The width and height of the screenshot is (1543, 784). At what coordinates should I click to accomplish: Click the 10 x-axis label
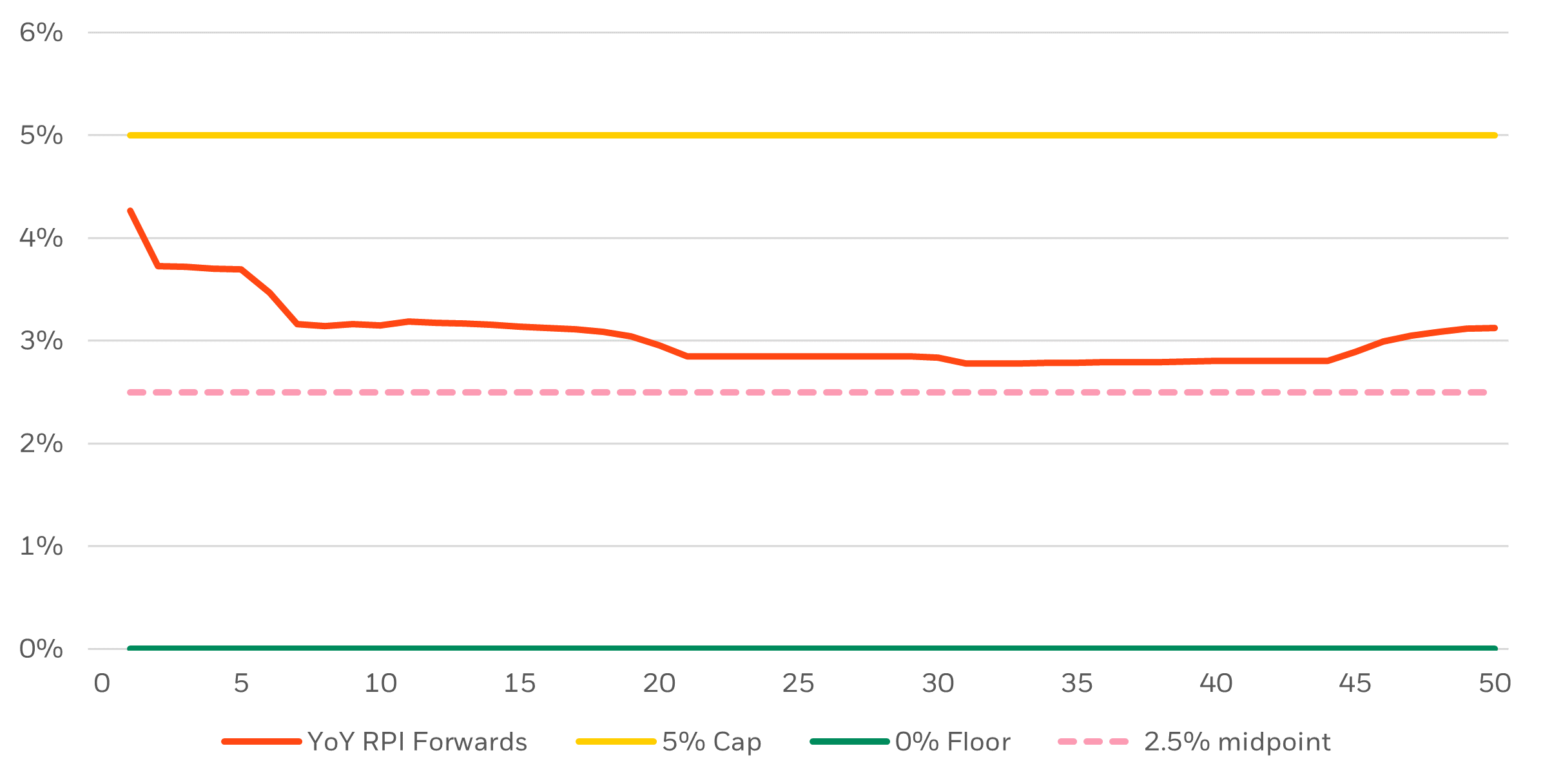pos(380,684)
